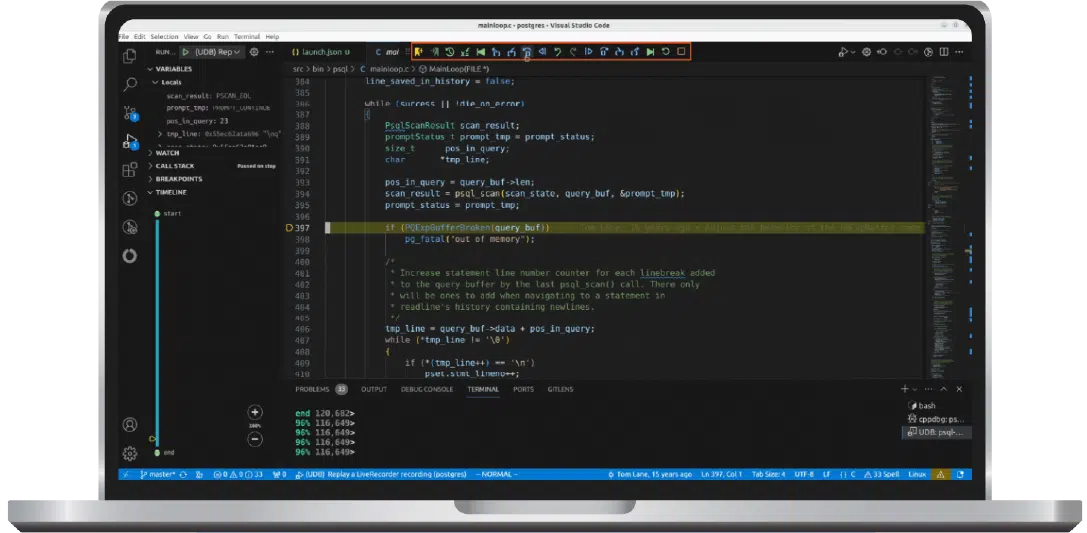Viewport: 1087px width, 533px height.
Task: Open editor more actions ellipsis
Action: tap(959, 52)
